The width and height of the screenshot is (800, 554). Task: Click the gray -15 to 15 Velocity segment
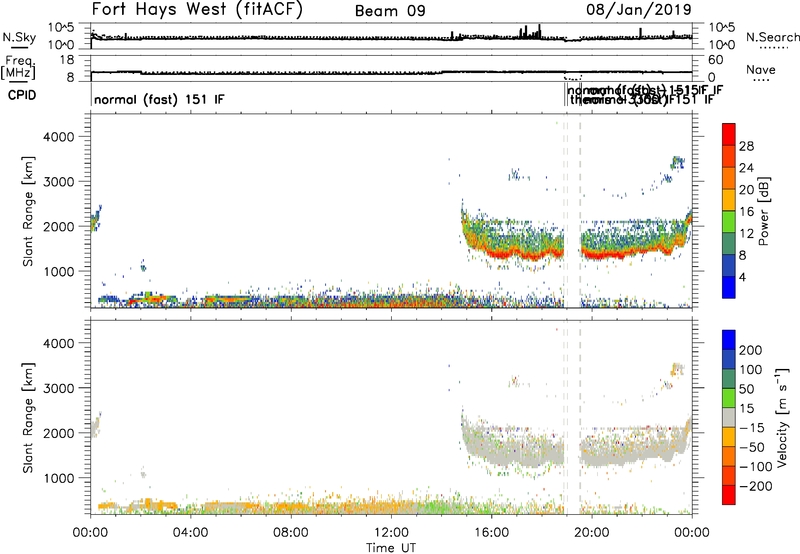(x=729, y=417)
